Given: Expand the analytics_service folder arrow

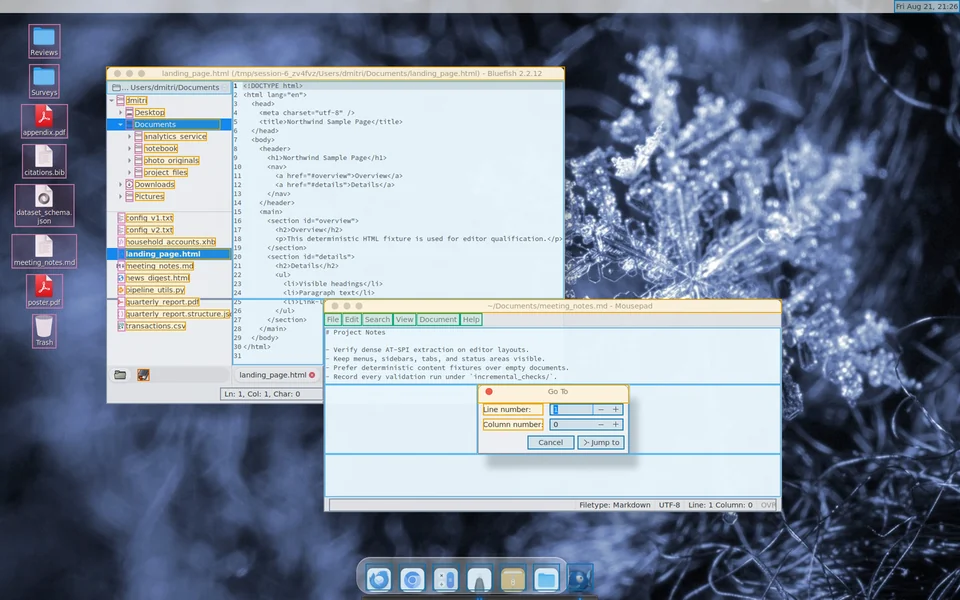Looking at the screenshot, I should tap(130, 137).
